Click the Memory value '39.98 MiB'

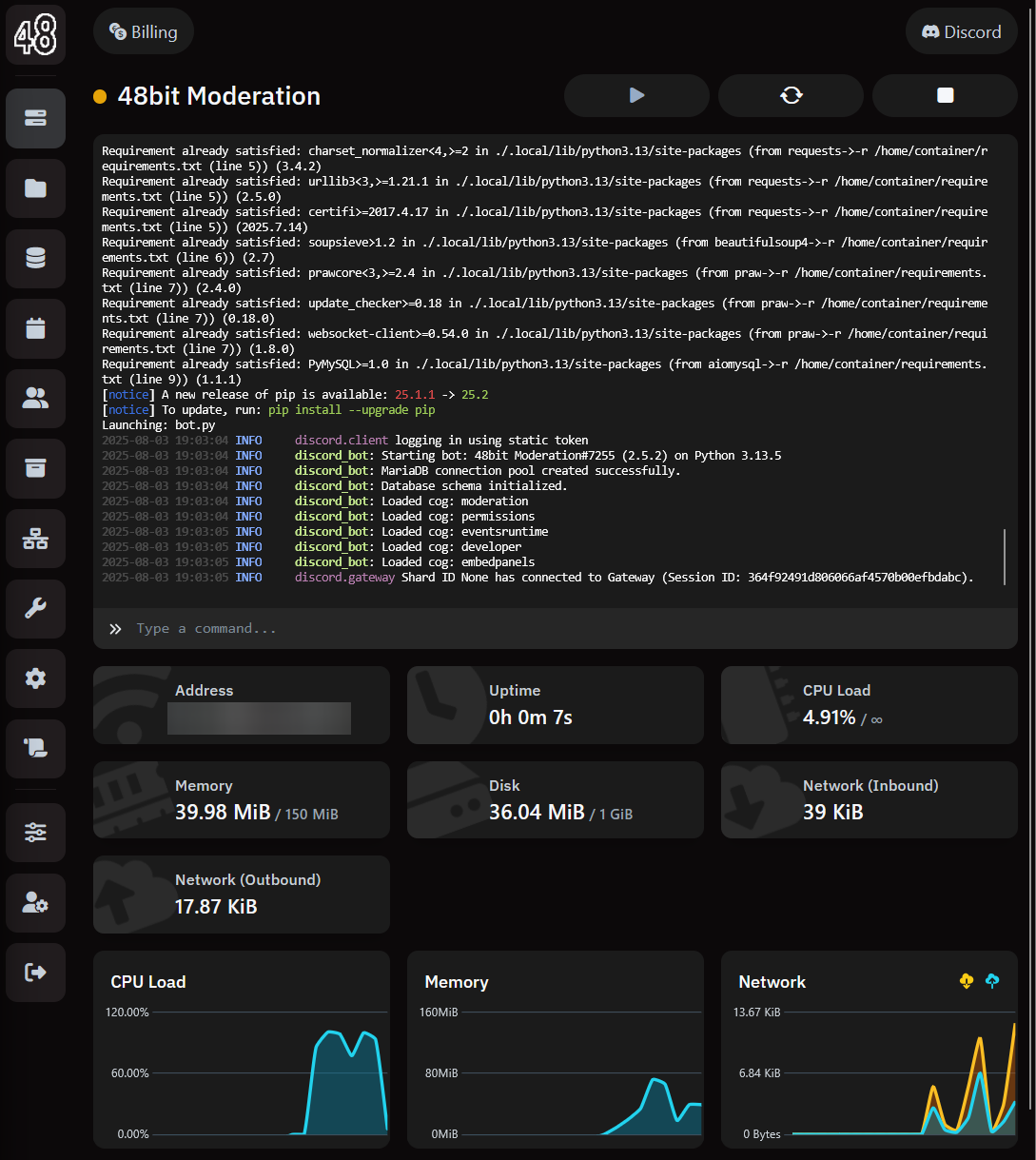(223, 813)
